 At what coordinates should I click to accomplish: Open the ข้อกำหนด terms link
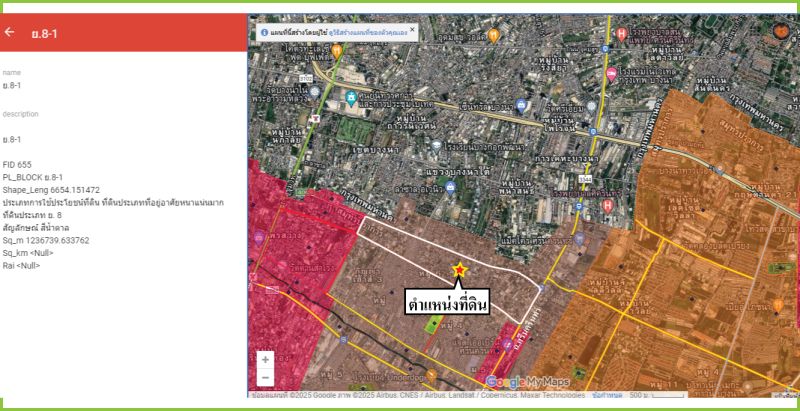607,395
